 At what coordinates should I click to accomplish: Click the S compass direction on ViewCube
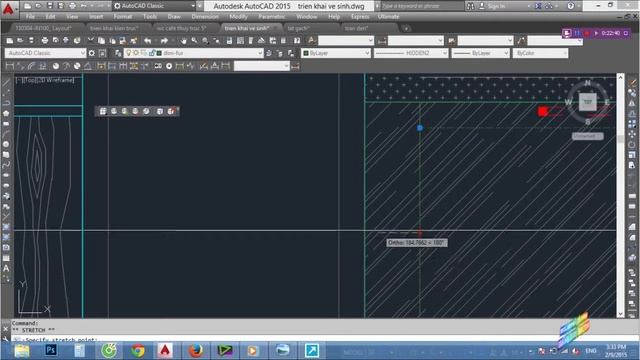pos(588,122)
